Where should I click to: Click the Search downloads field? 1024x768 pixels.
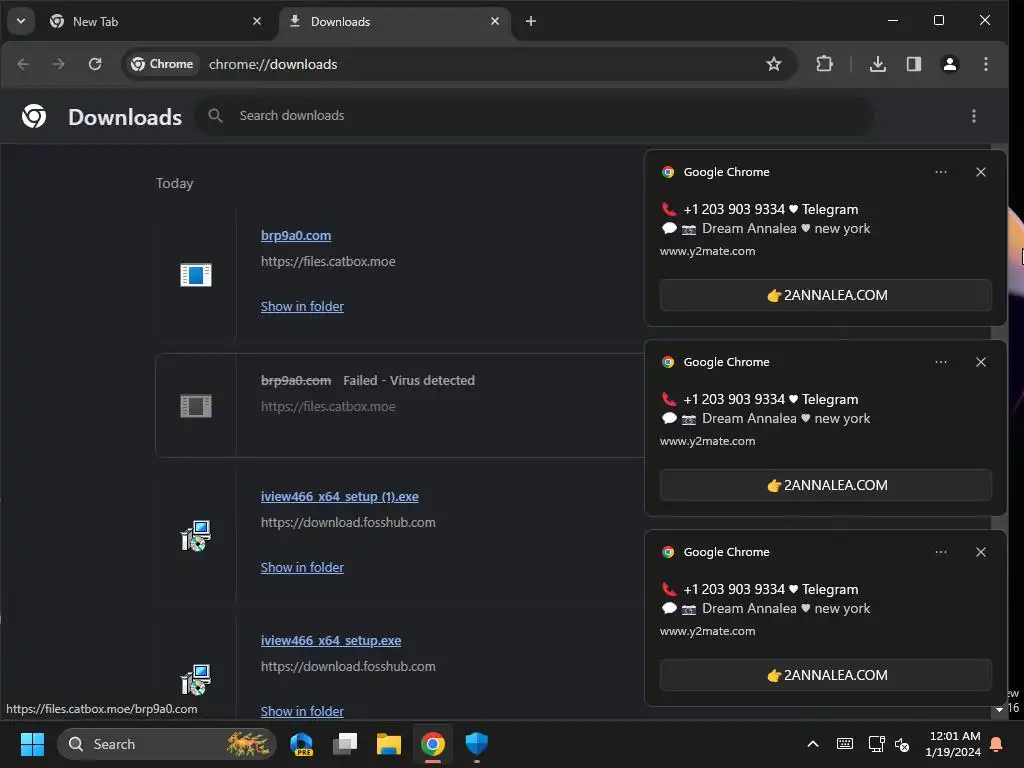tap(534, 116)
